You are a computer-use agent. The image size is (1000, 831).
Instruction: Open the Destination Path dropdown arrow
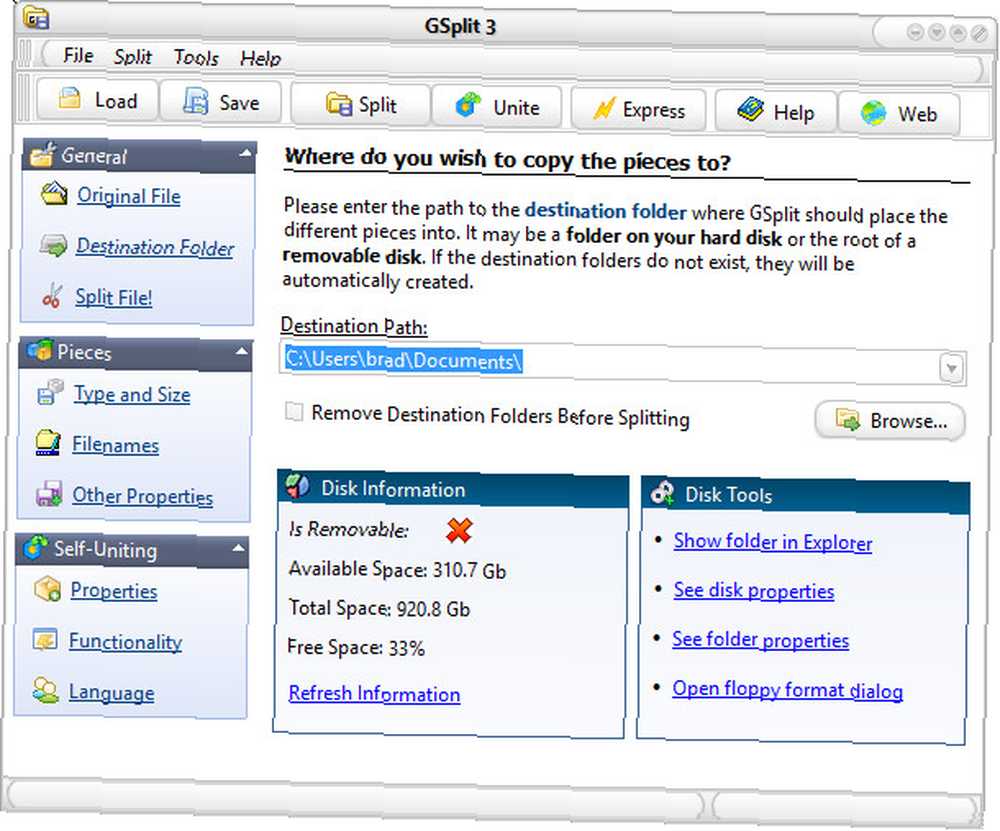pyautogui.click(x=951, y=369)
